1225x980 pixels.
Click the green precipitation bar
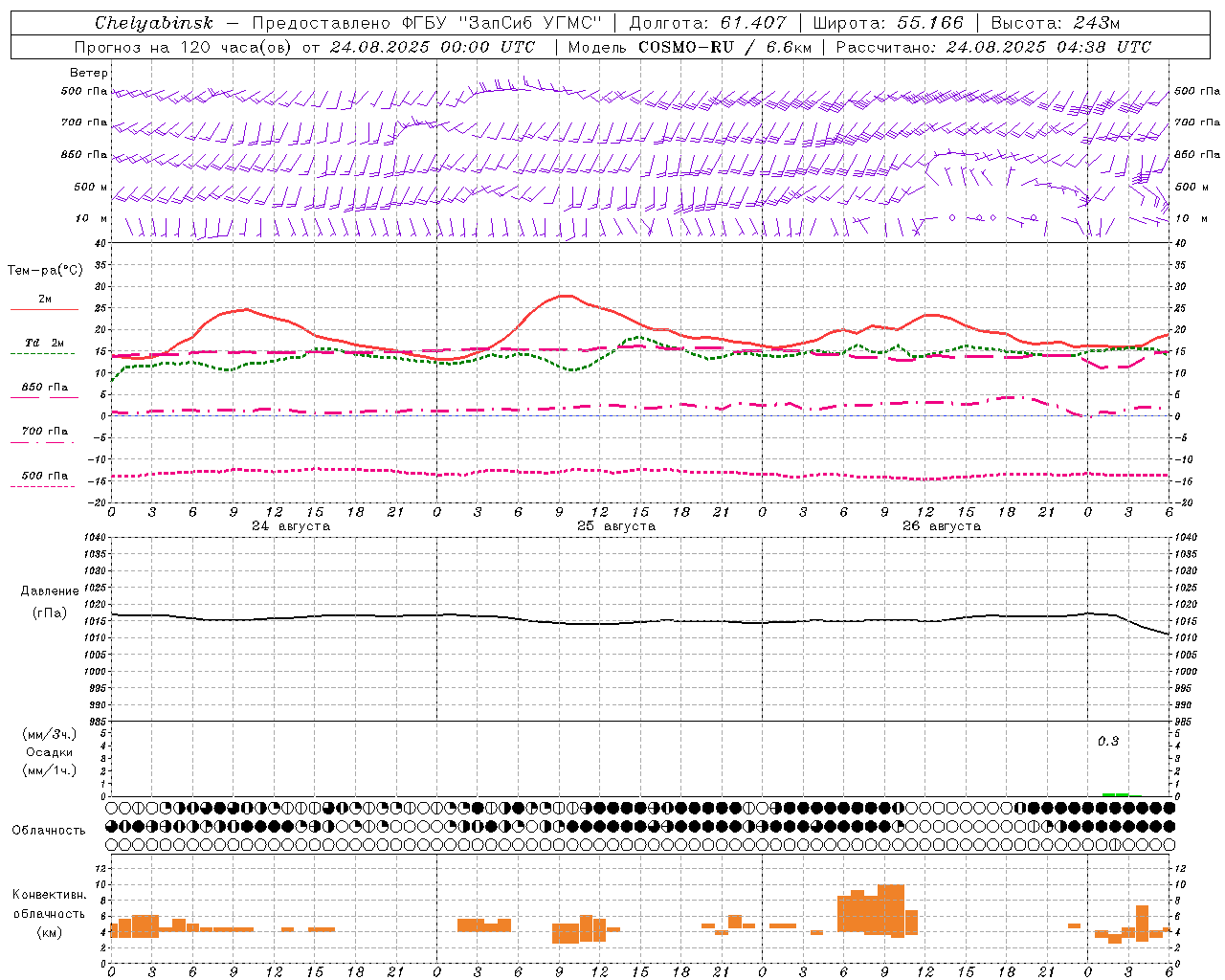coord(1116,794)
